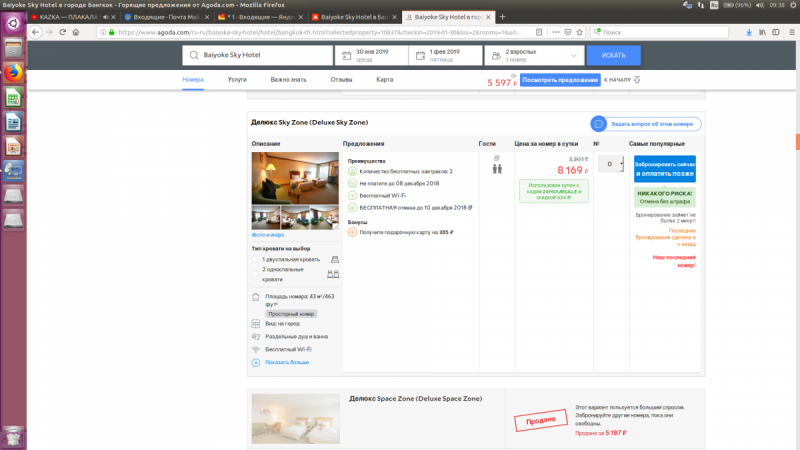Open the Ubuntu dash search icon
800x450 pixels.
click(13, 23)
